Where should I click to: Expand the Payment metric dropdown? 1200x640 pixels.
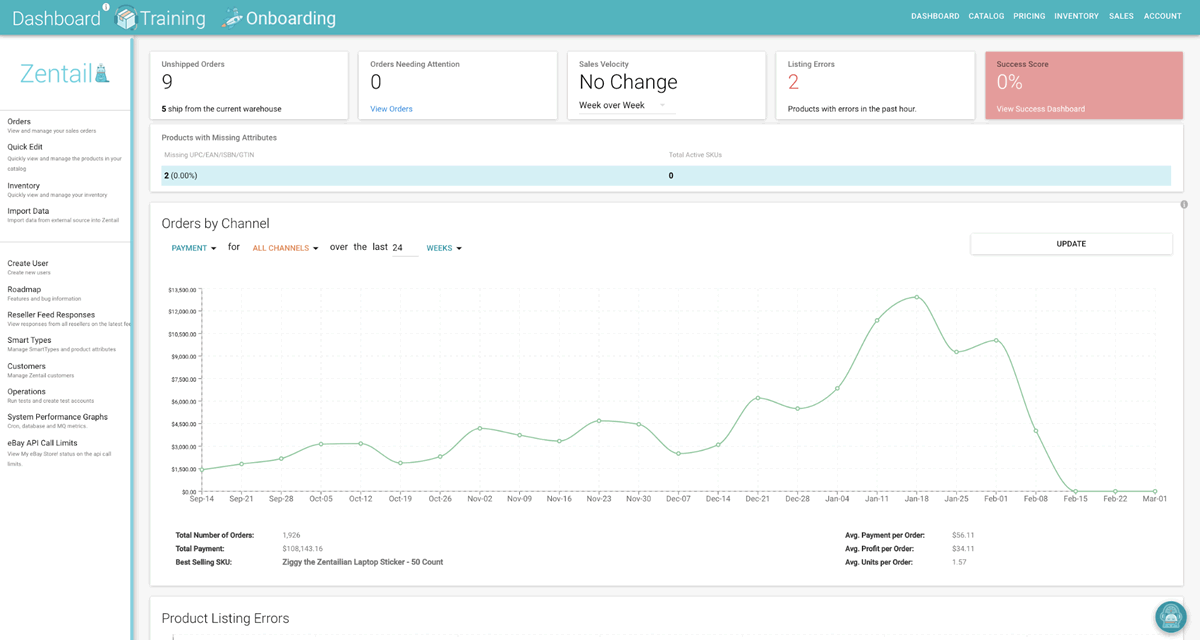(194, 248)
